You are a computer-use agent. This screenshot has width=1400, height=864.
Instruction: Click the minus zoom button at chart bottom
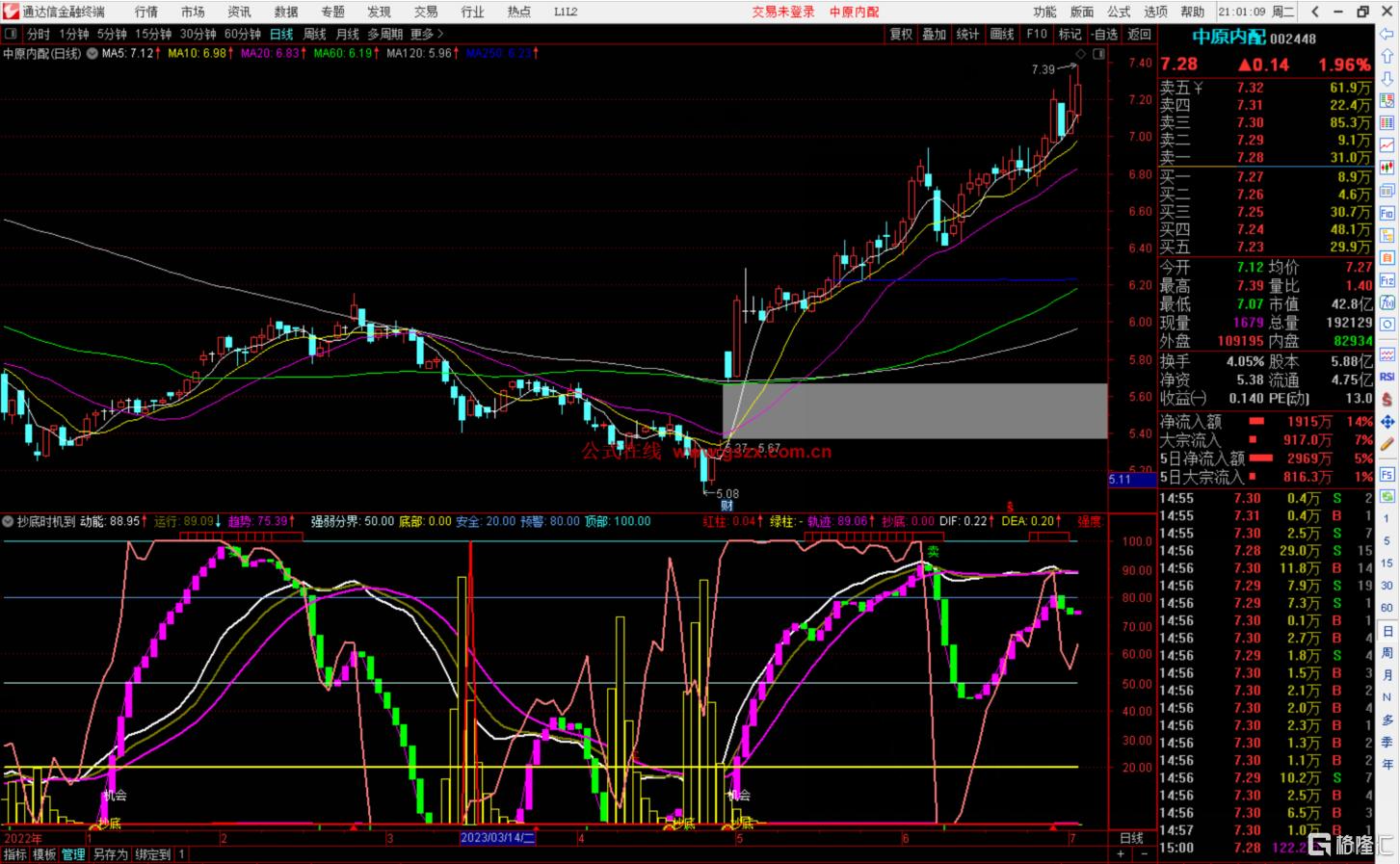click(1146, 854)
